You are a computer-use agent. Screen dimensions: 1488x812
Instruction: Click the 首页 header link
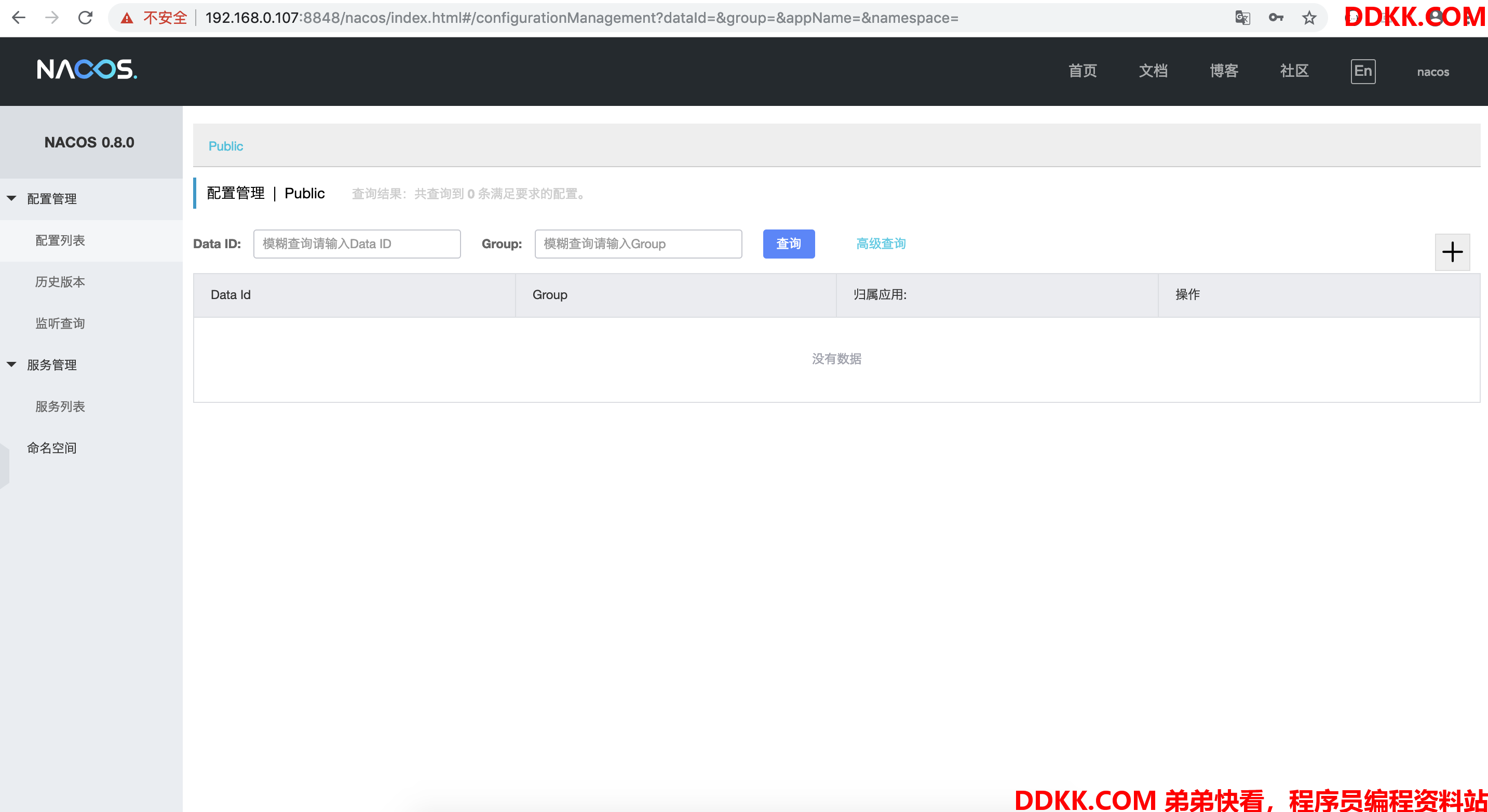[x=1083, y=71]
